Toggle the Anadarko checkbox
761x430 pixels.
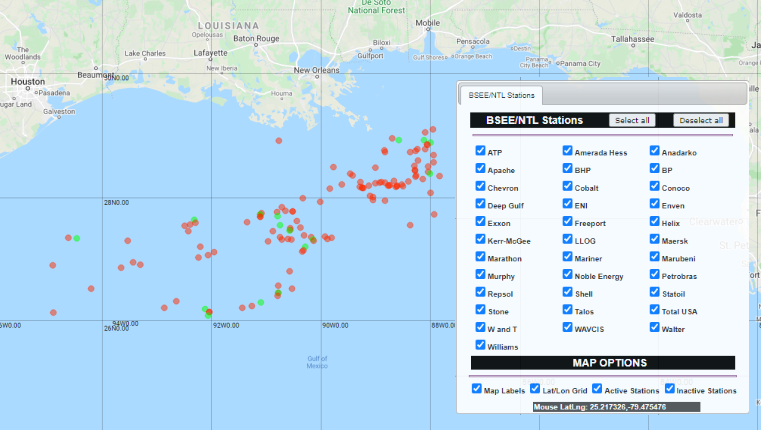[655, 150]
